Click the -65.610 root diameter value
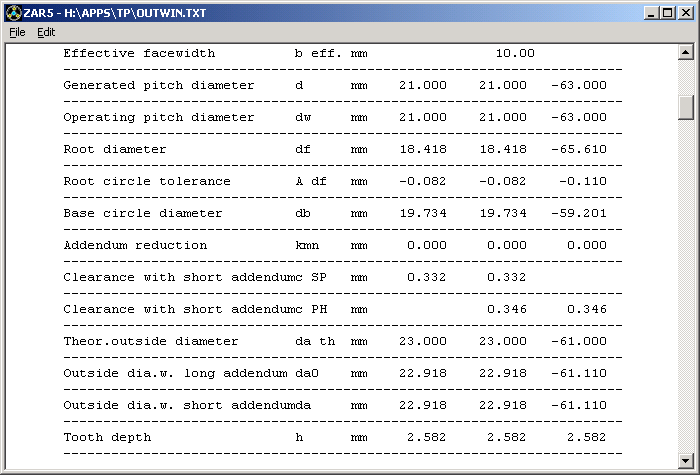Screen dimensions: 700x475 tap(578, 149)
